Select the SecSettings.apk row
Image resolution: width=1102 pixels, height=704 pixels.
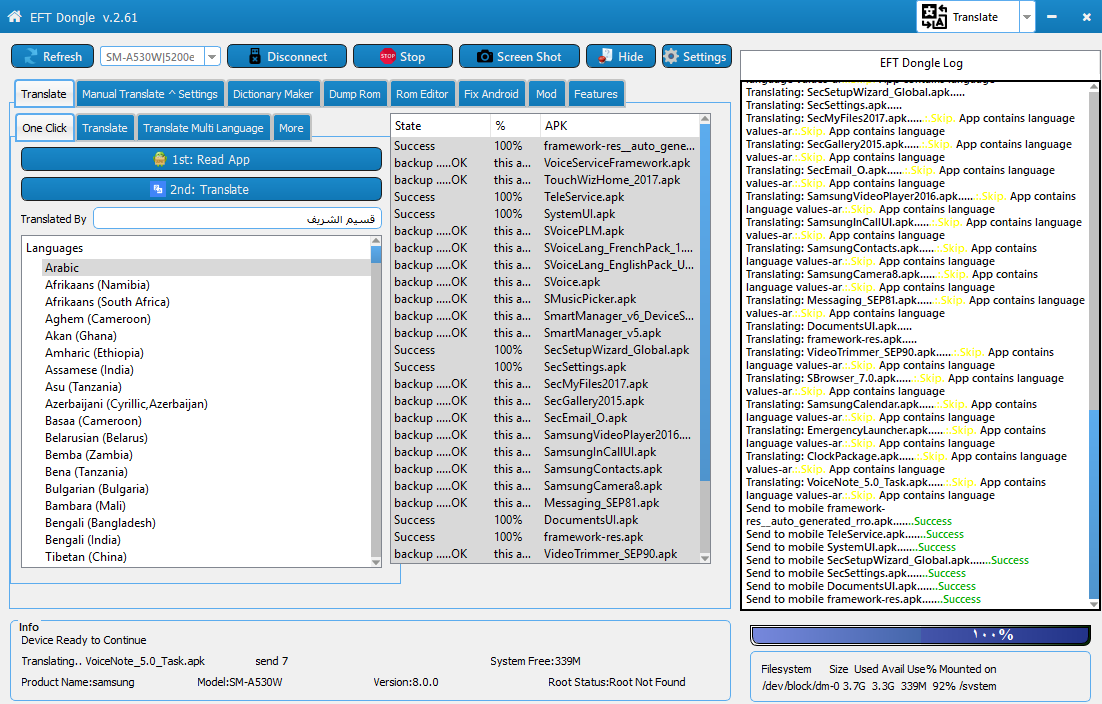(545, 367)
